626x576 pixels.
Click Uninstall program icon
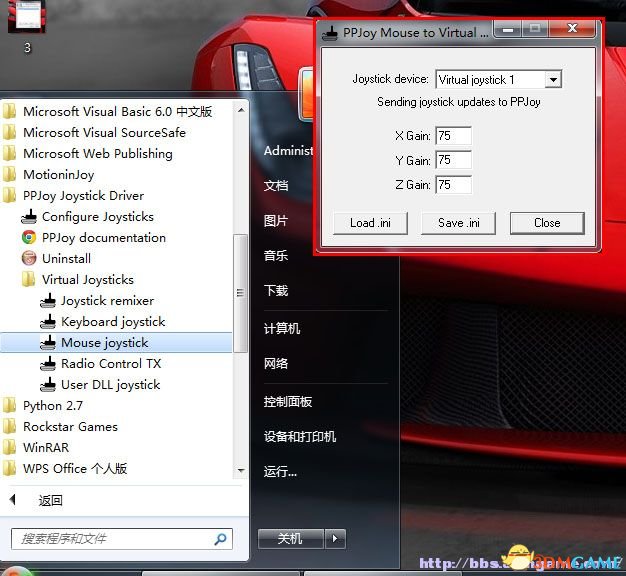[29, 258]
